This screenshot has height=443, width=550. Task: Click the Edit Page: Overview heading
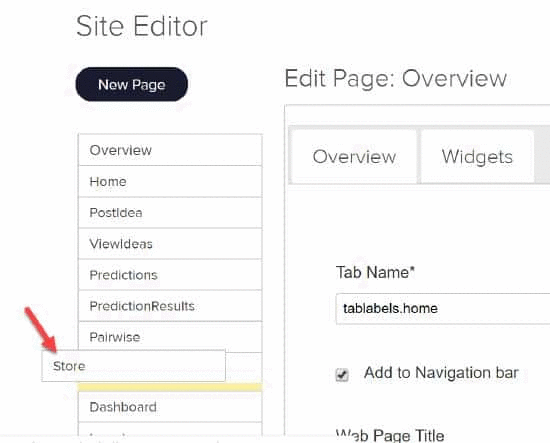pos(396,79)
